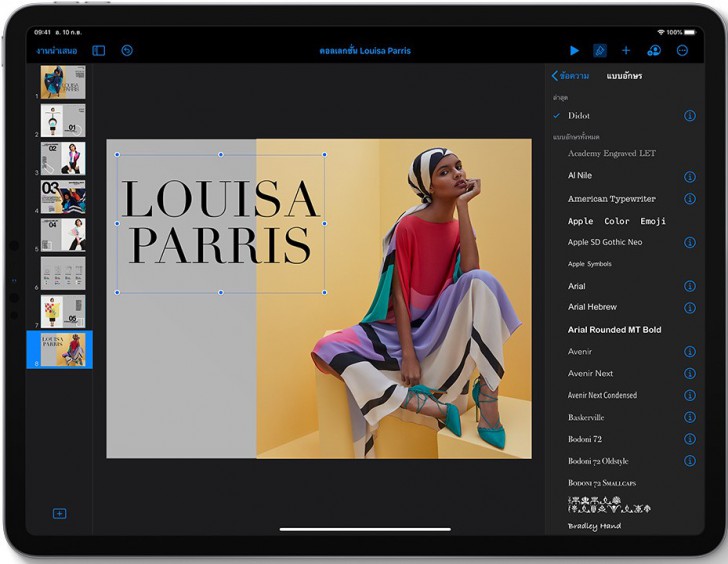Select Arial Rounded MT Bold in the font list
The height and width of the screenshot is (564, 728).
point(614,330)
